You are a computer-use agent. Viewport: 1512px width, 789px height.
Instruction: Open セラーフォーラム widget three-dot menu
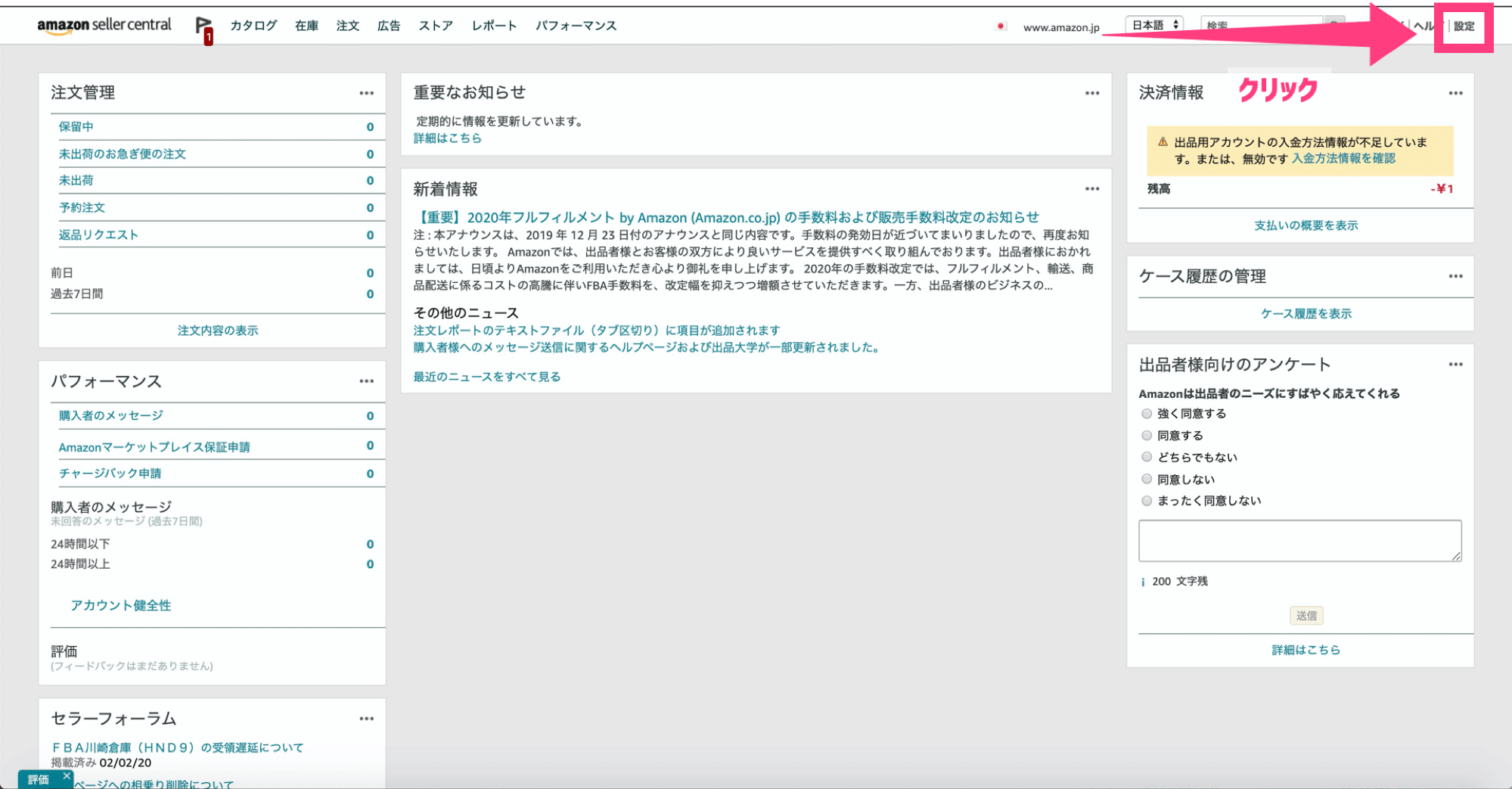coord(367,719)
